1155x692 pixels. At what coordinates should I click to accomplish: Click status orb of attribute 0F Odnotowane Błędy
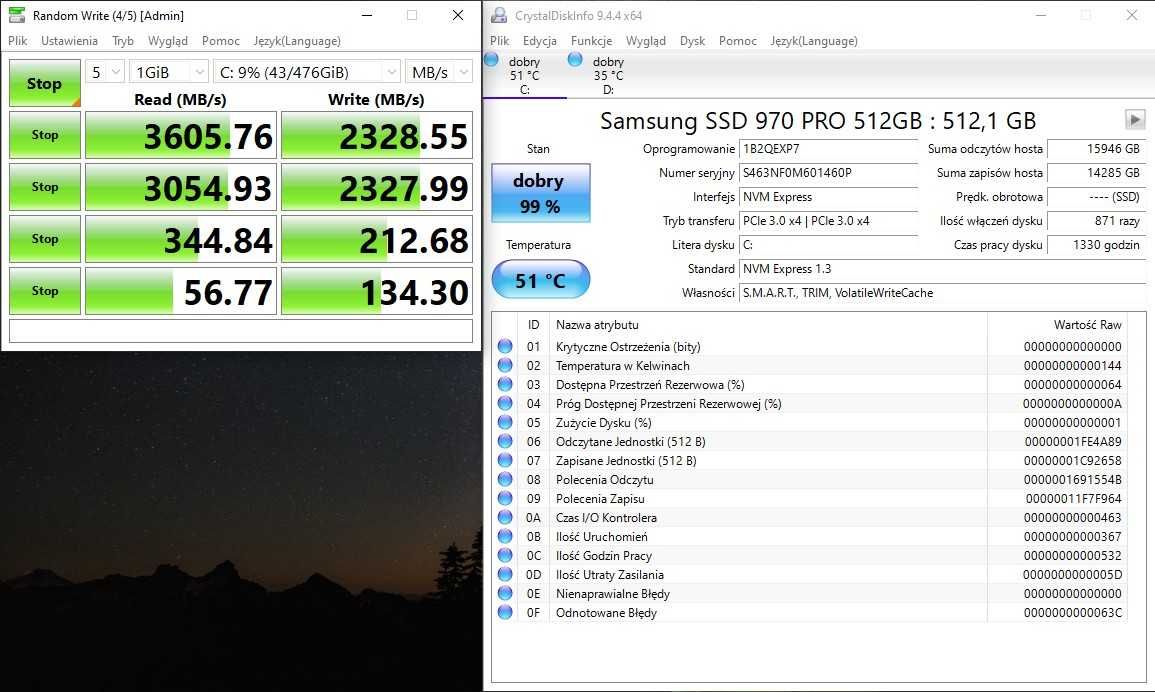(505, 612)
